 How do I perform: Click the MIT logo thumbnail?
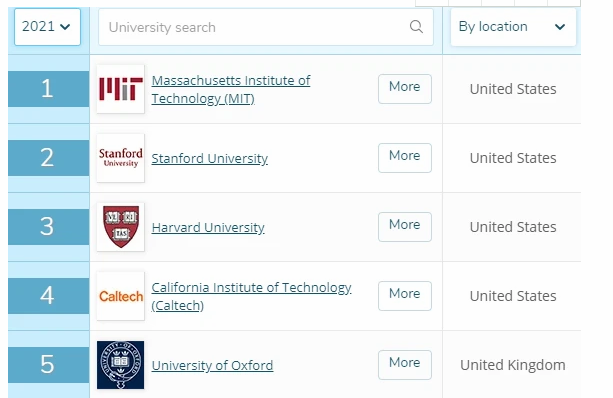tap(120, 89)
